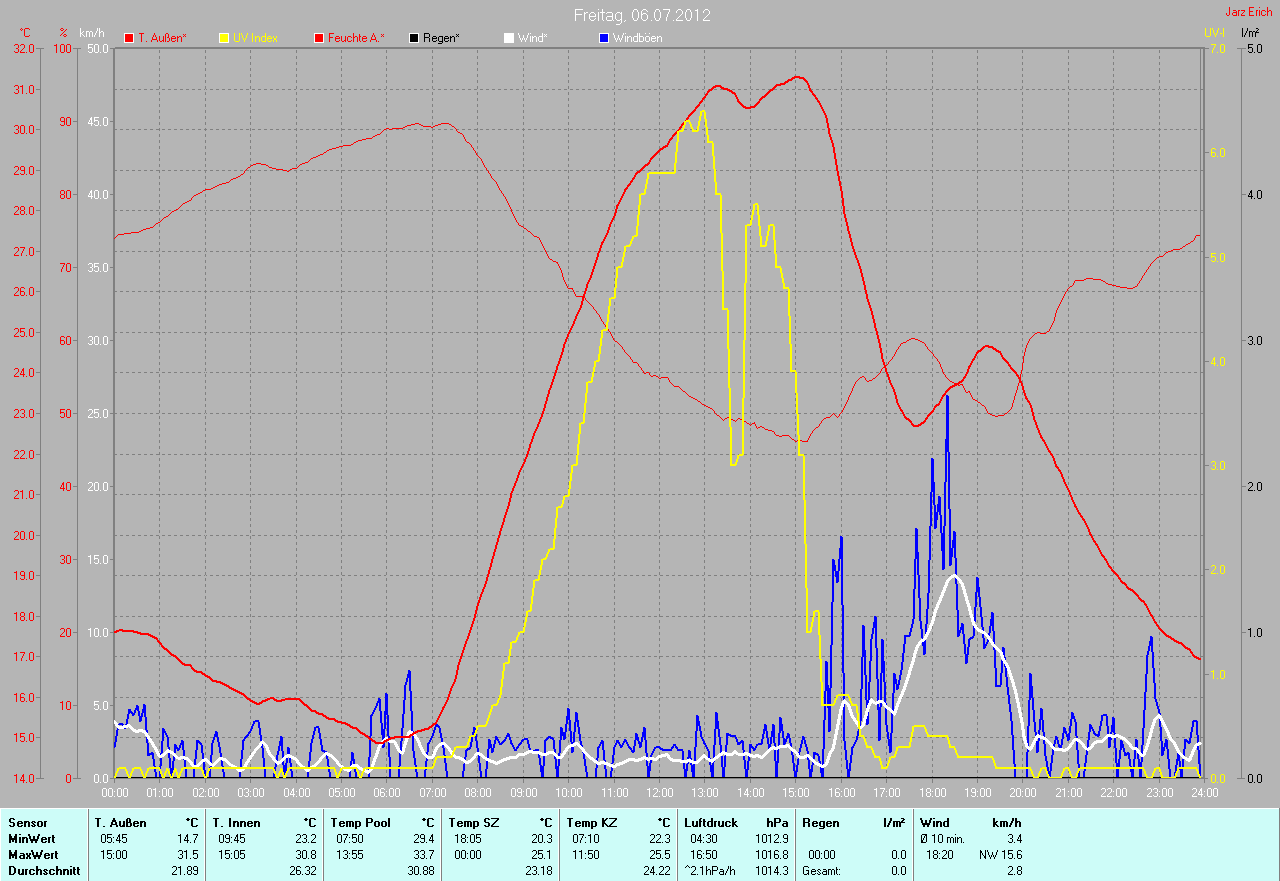
Task: Toggle the UV Index series legend label
Action: (x=255, y=38)
